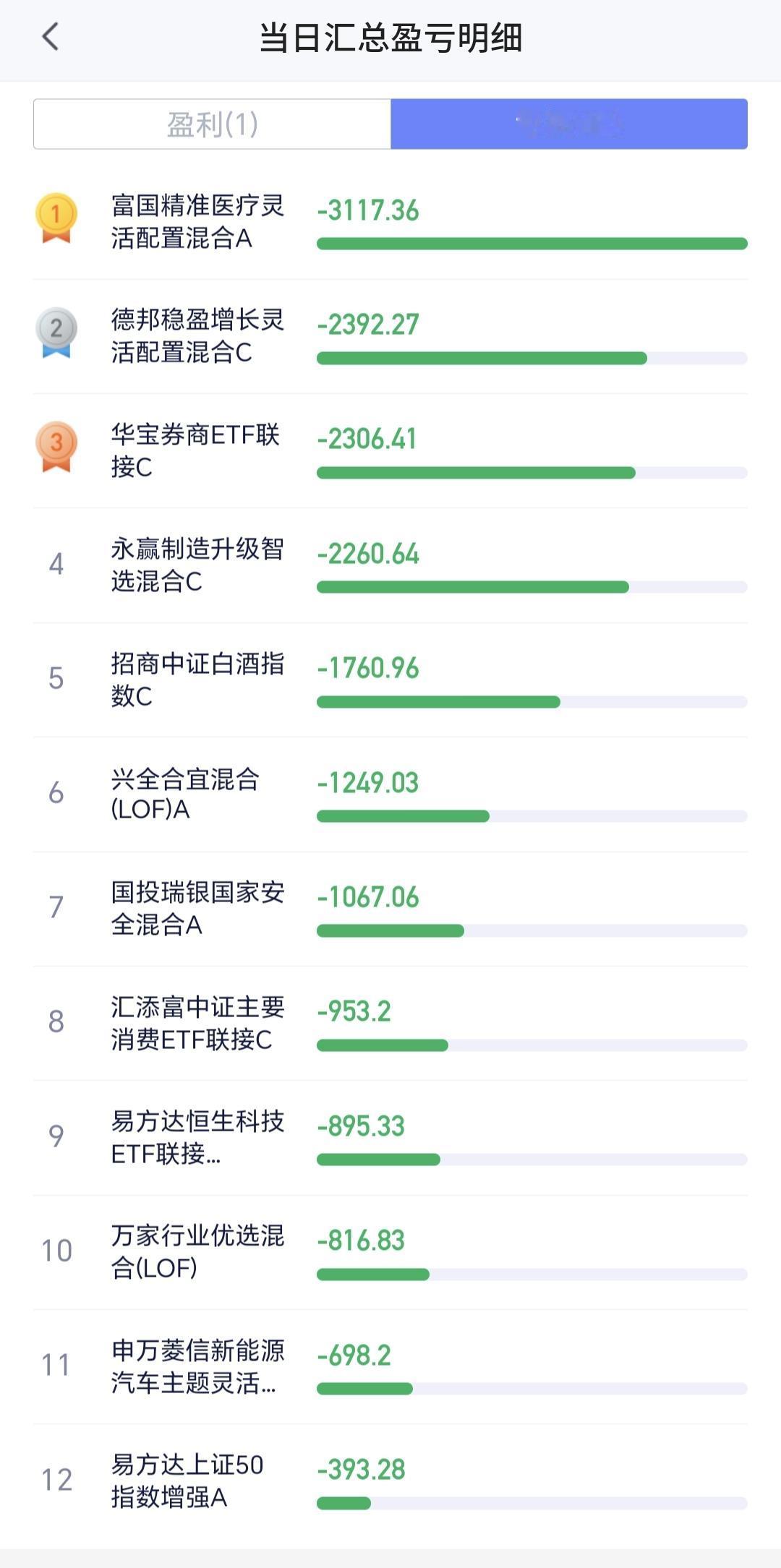Select 汇添富中证主要消费ETF联接C entry
Image resolution: width=781 pixels, height=1568 pixels.
pos(390,1023)
